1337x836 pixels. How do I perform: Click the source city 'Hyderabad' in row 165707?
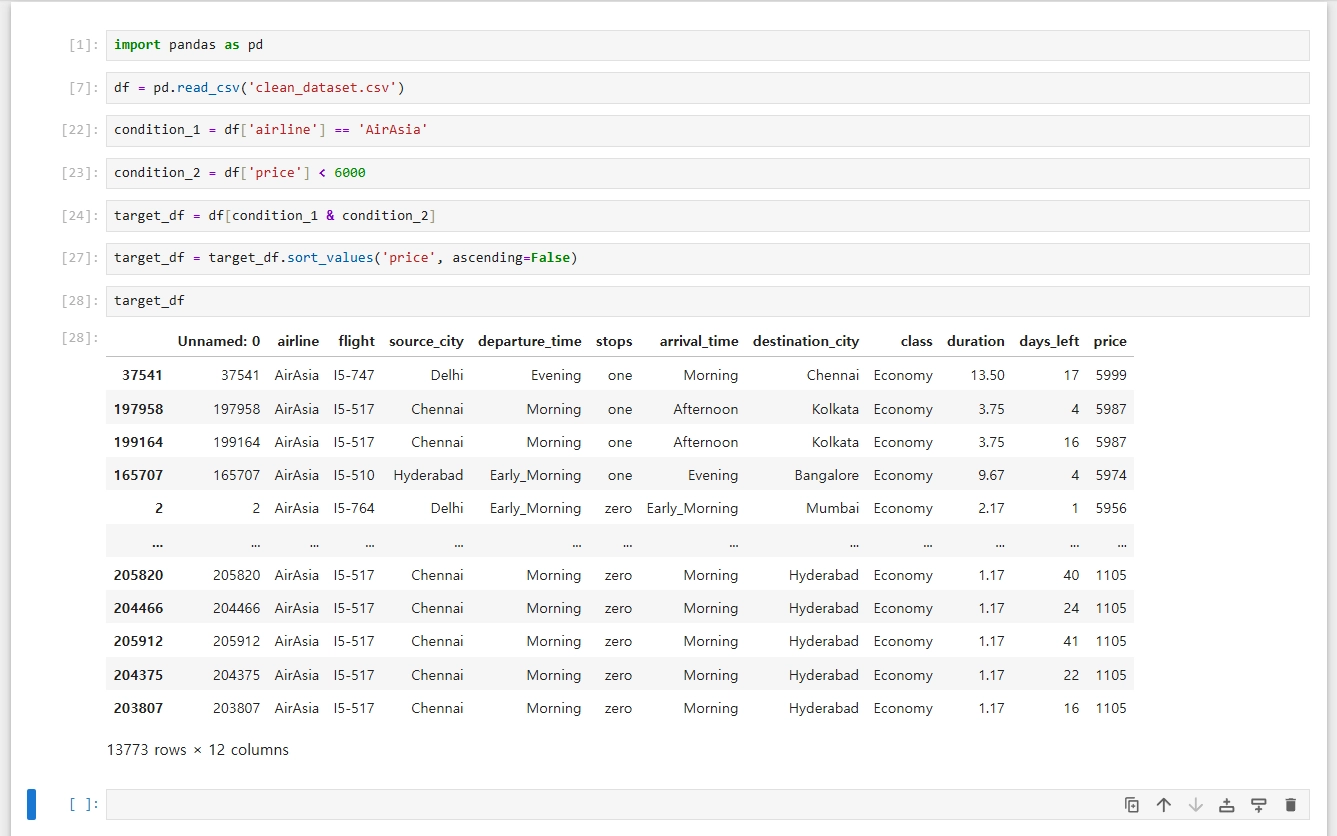428,475
